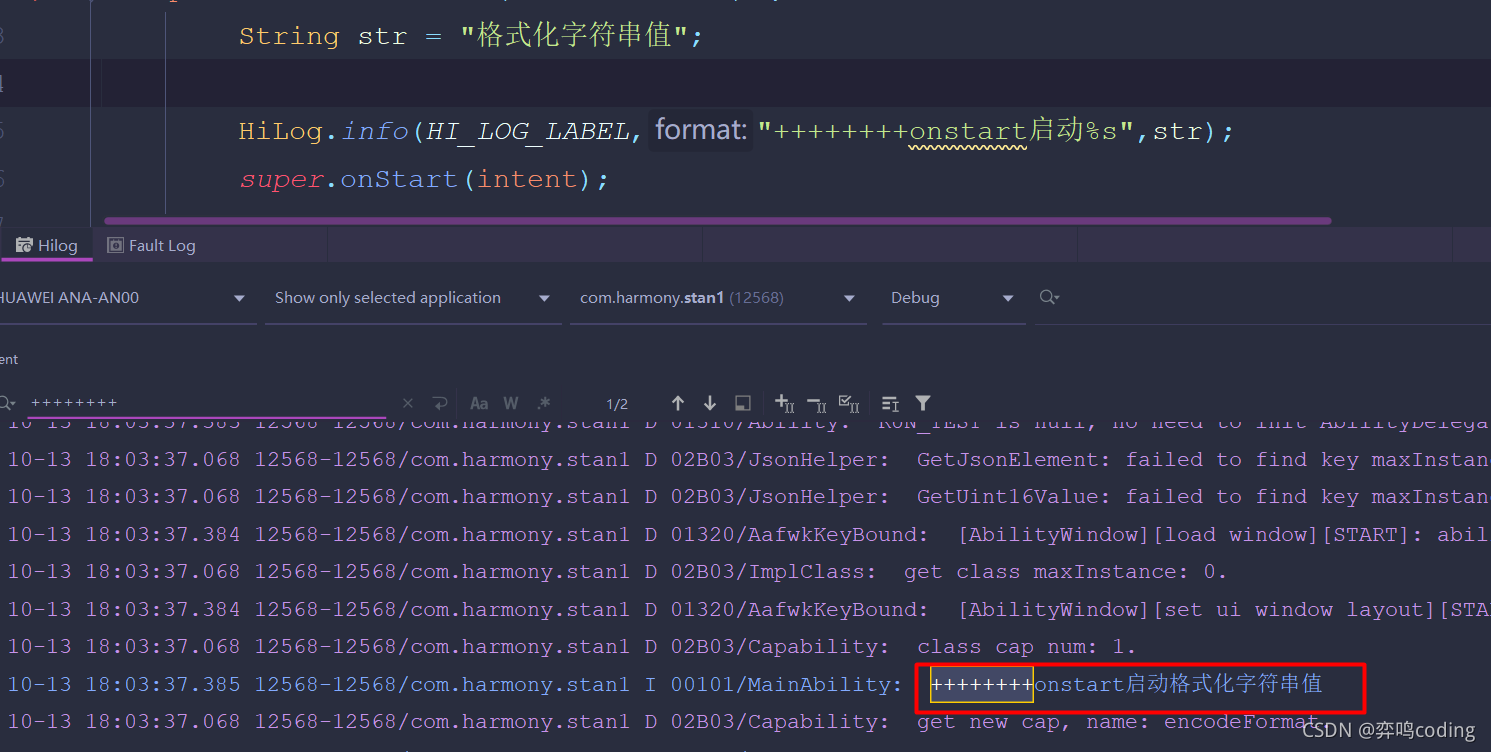
Task: Open the Show only selected application dropdown
Action: pyautogui.click(x=410, y=297)
